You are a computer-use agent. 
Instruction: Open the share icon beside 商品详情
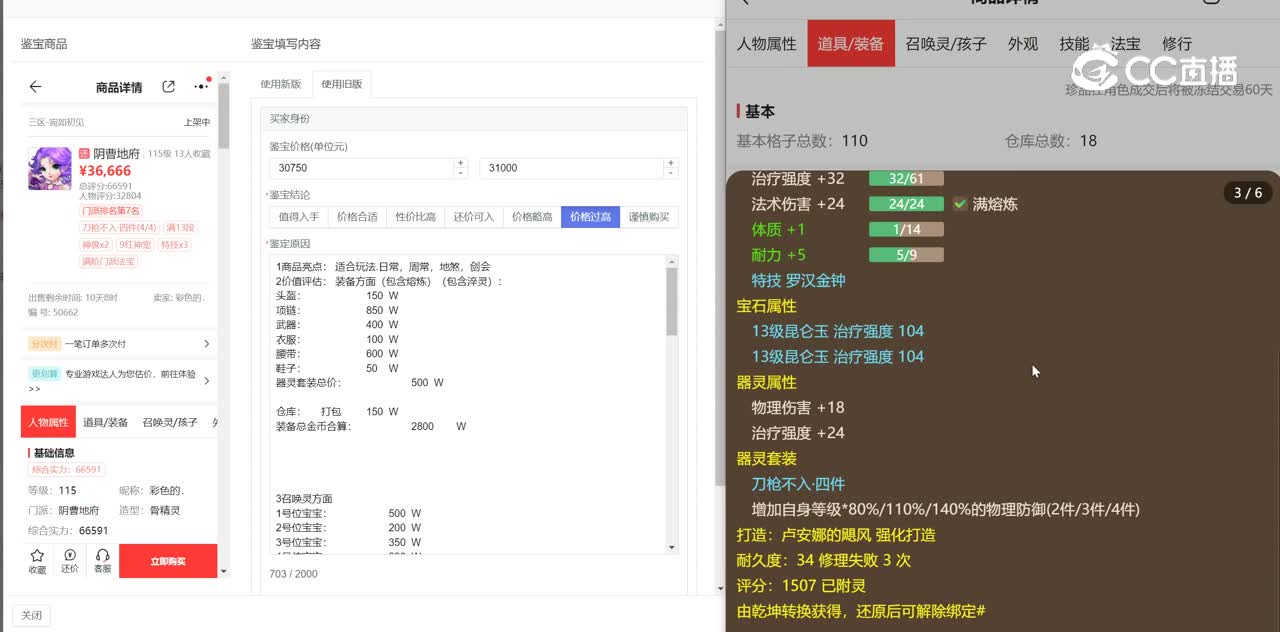[169, 87]
